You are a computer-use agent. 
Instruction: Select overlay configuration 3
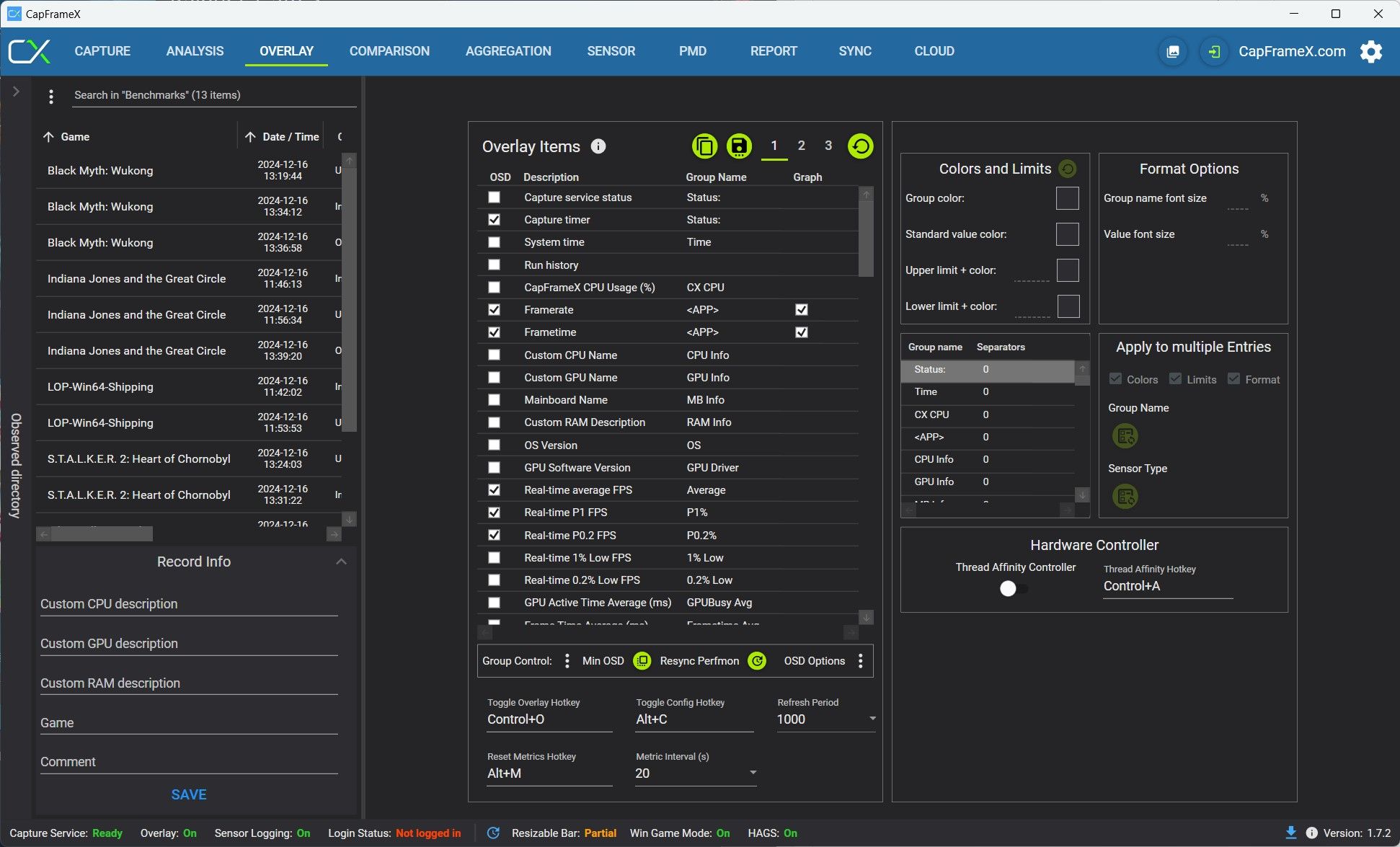(828, 146)
